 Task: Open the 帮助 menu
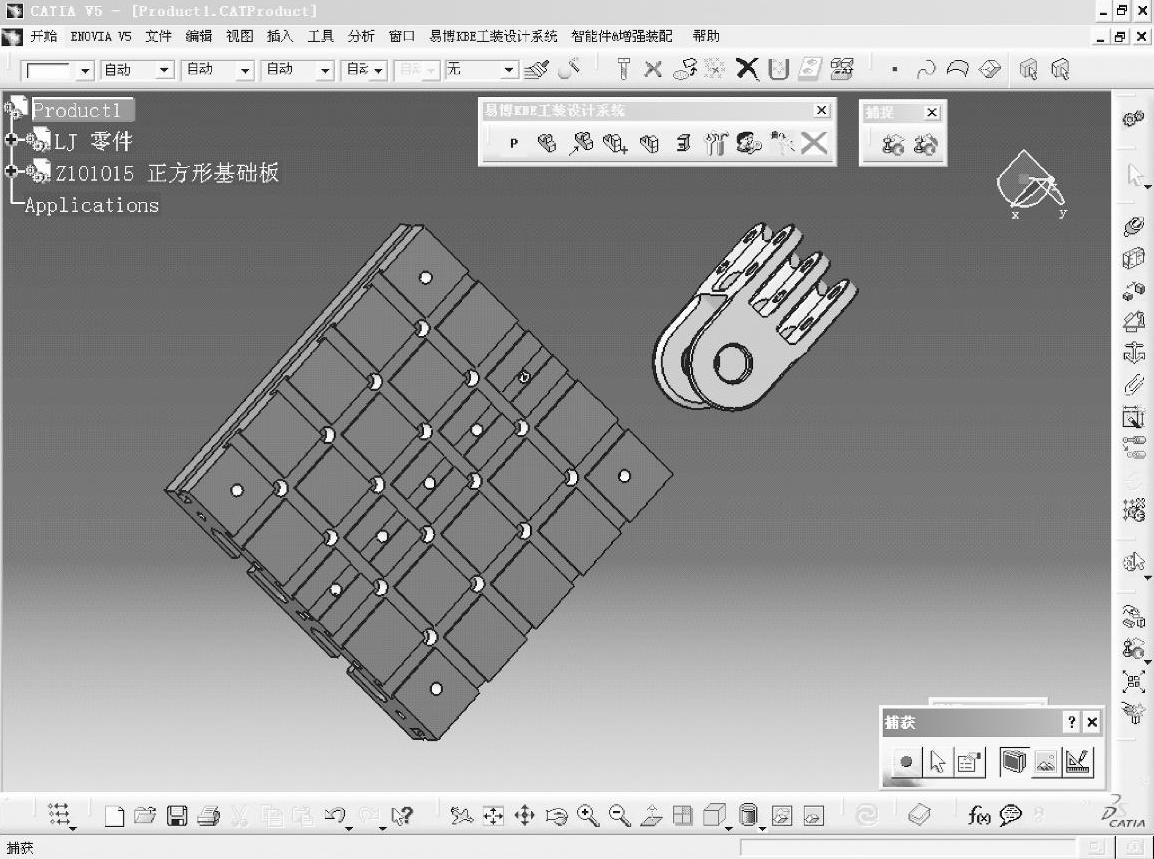[706, 36]
